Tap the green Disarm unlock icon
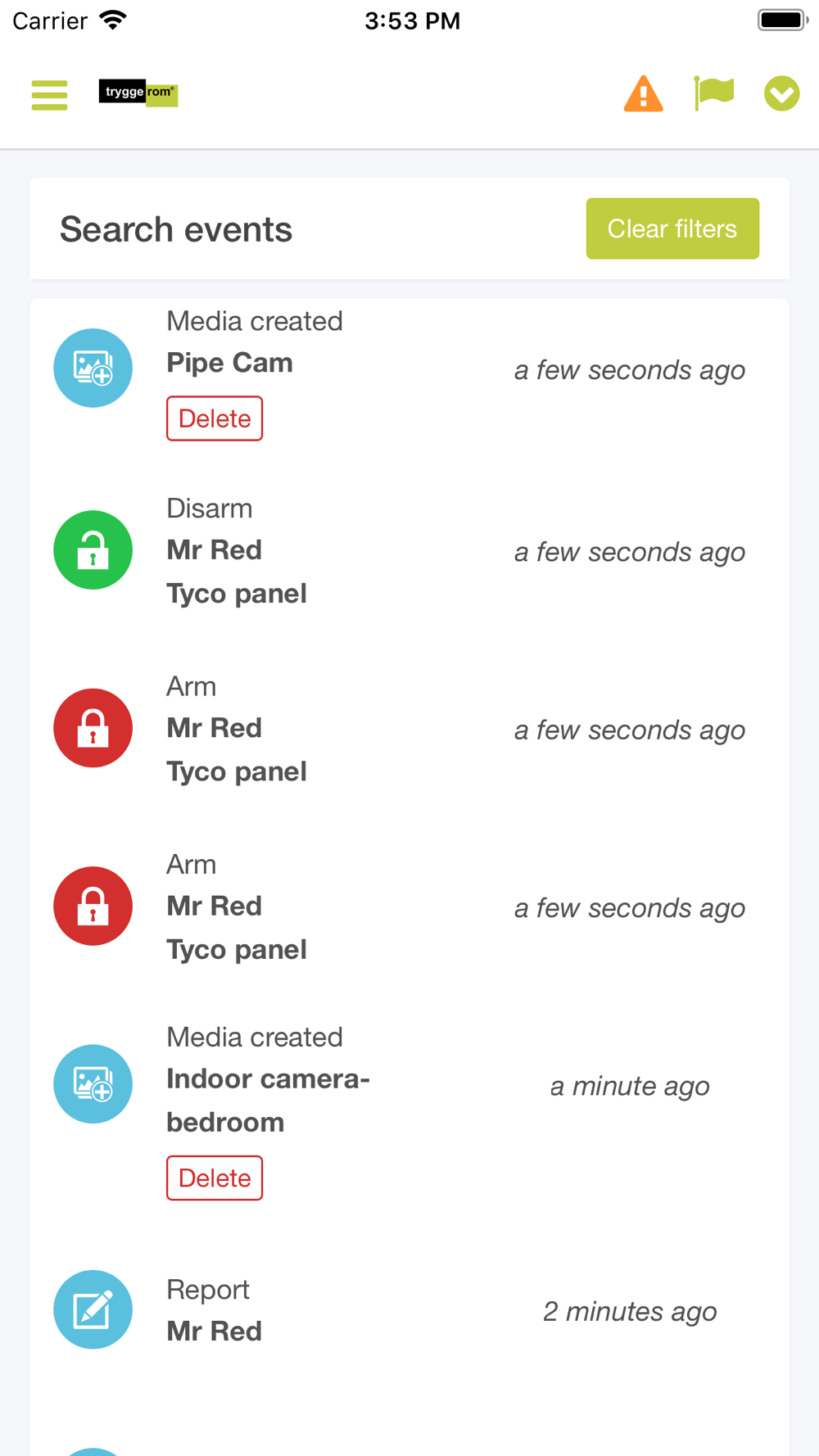This screenshot has width=819, height=1456. point(93,550)
